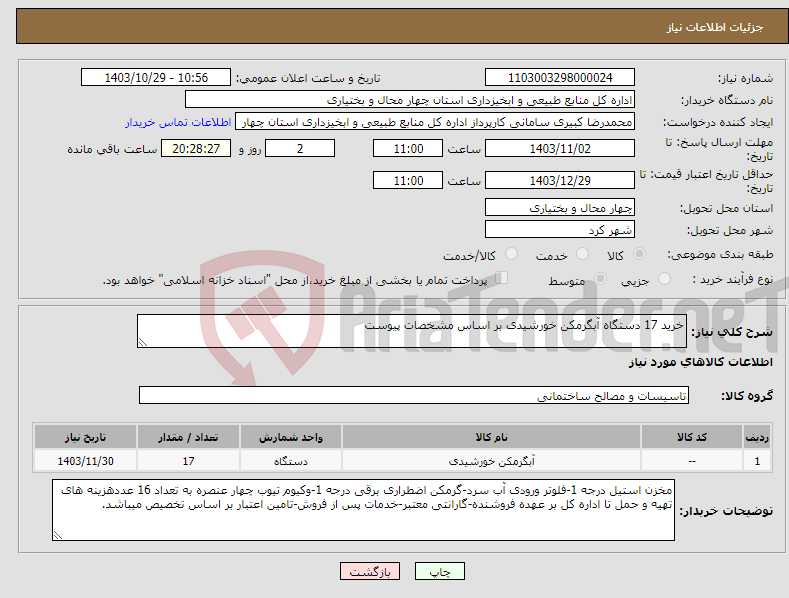Click the کد کالا column header

click(x=692, y=437)
